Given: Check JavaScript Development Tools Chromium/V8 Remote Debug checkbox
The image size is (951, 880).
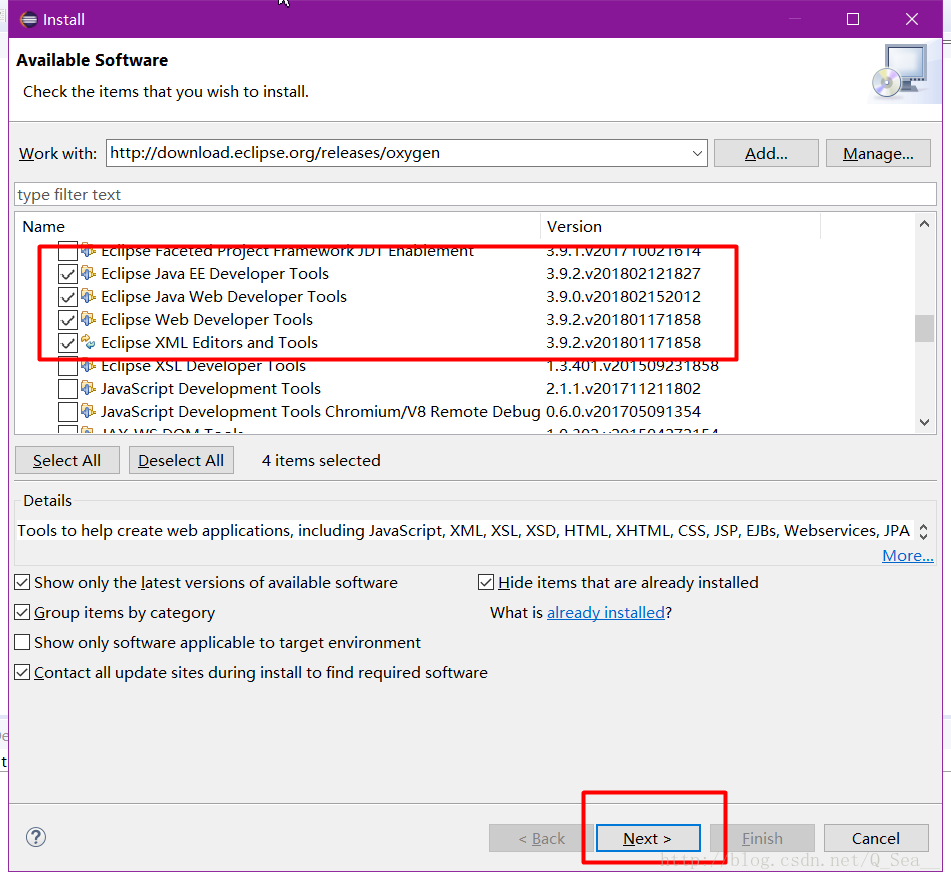Looking at the screenshot, I should coord(67,412).
